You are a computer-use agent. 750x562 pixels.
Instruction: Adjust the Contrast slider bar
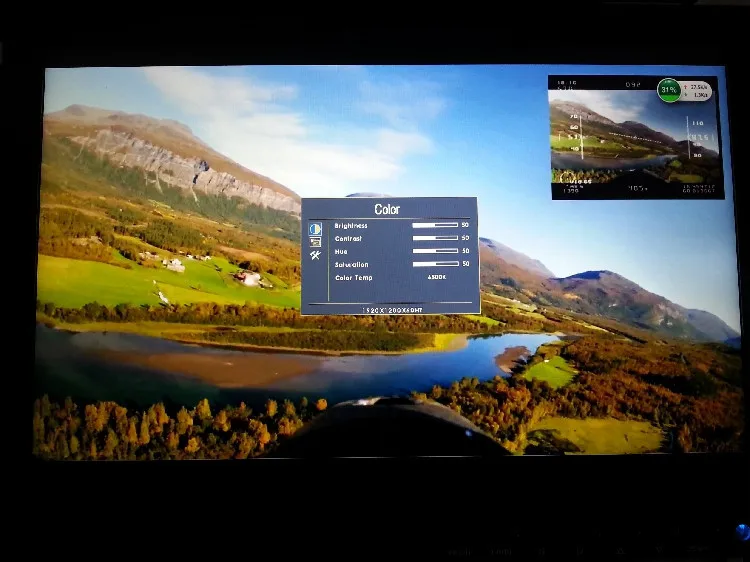[435, 238]
